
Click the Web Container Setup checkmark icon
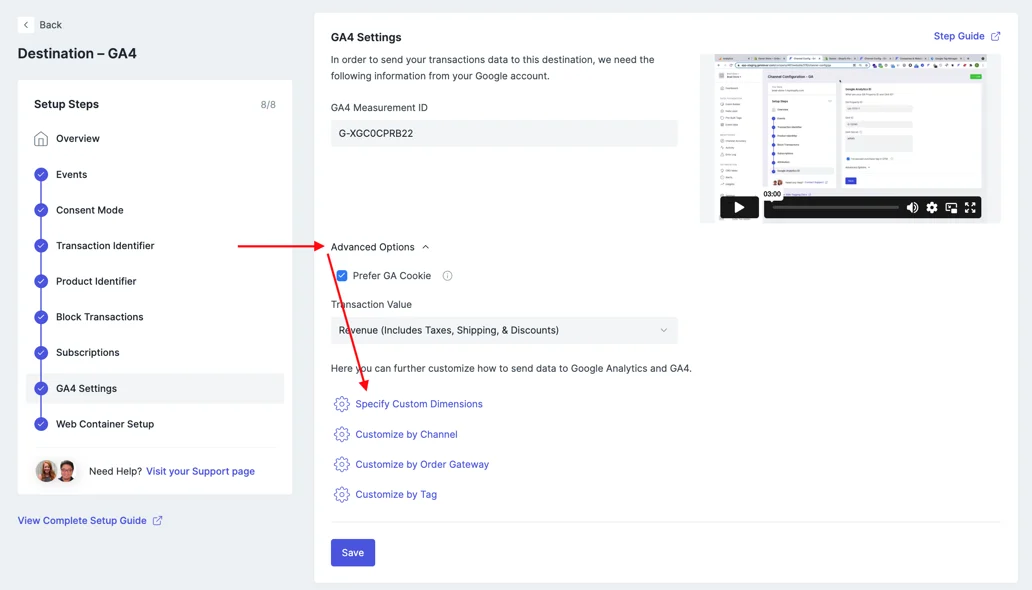(x=41, y=424)
